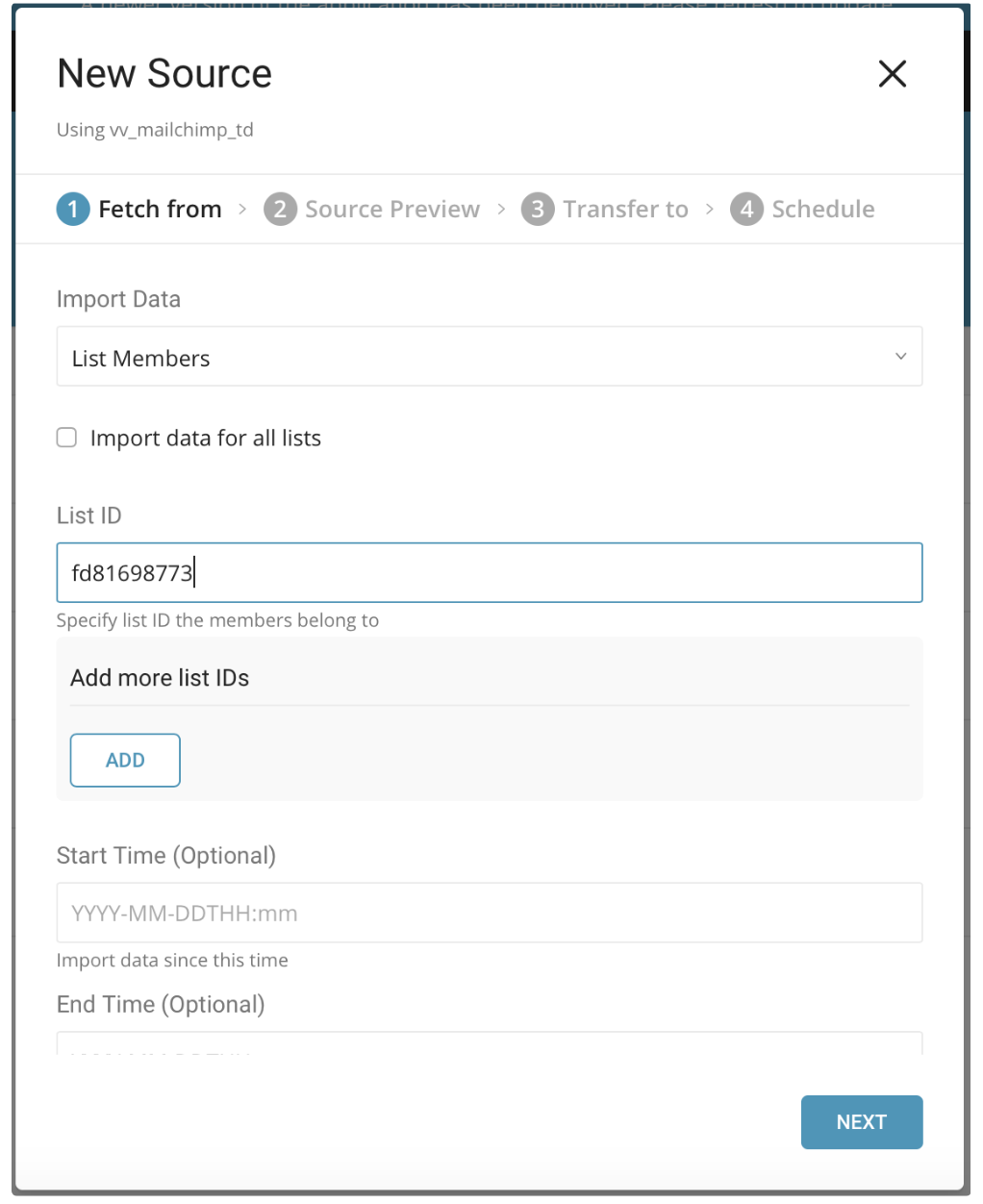Click the chevron after Transfer to

click(710, 210)
